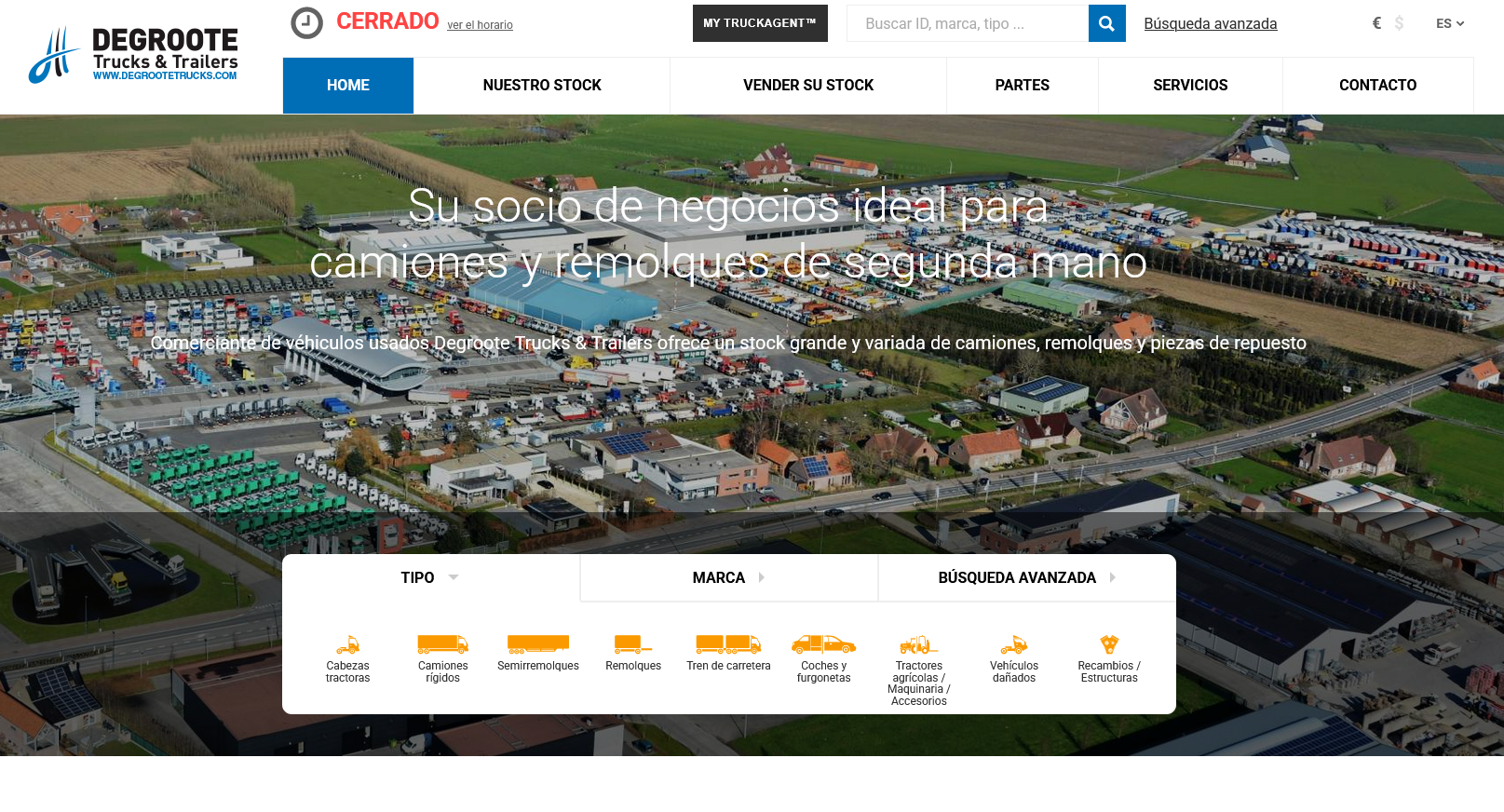Image resolution: width=1504 pixels, height=812 pixels.
Task: Pick the Remolques trailer icon
Action: pos(632,644)
